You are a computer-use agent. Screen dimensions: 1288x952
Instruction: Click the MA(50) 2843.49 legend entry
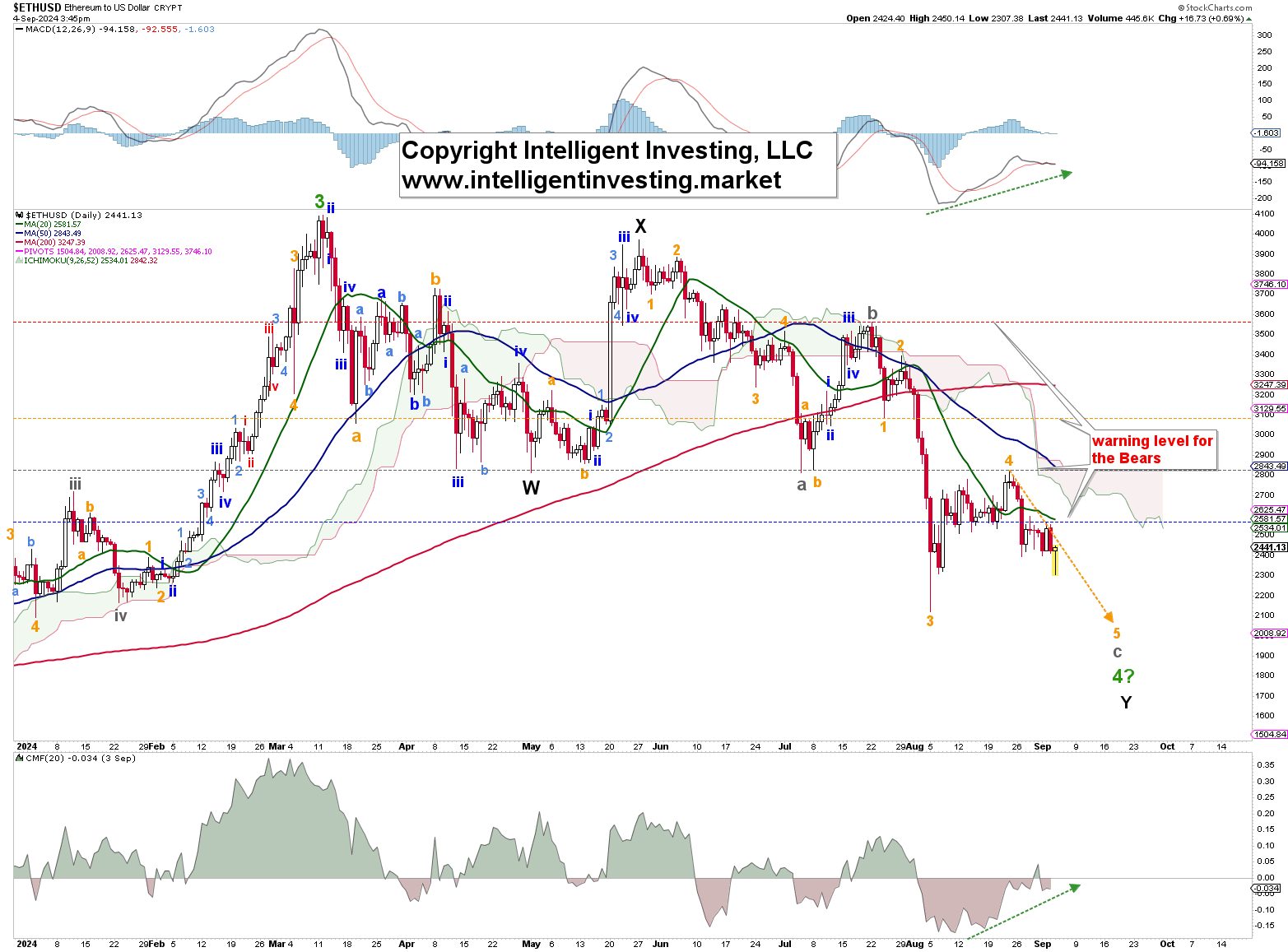[53, 234]
